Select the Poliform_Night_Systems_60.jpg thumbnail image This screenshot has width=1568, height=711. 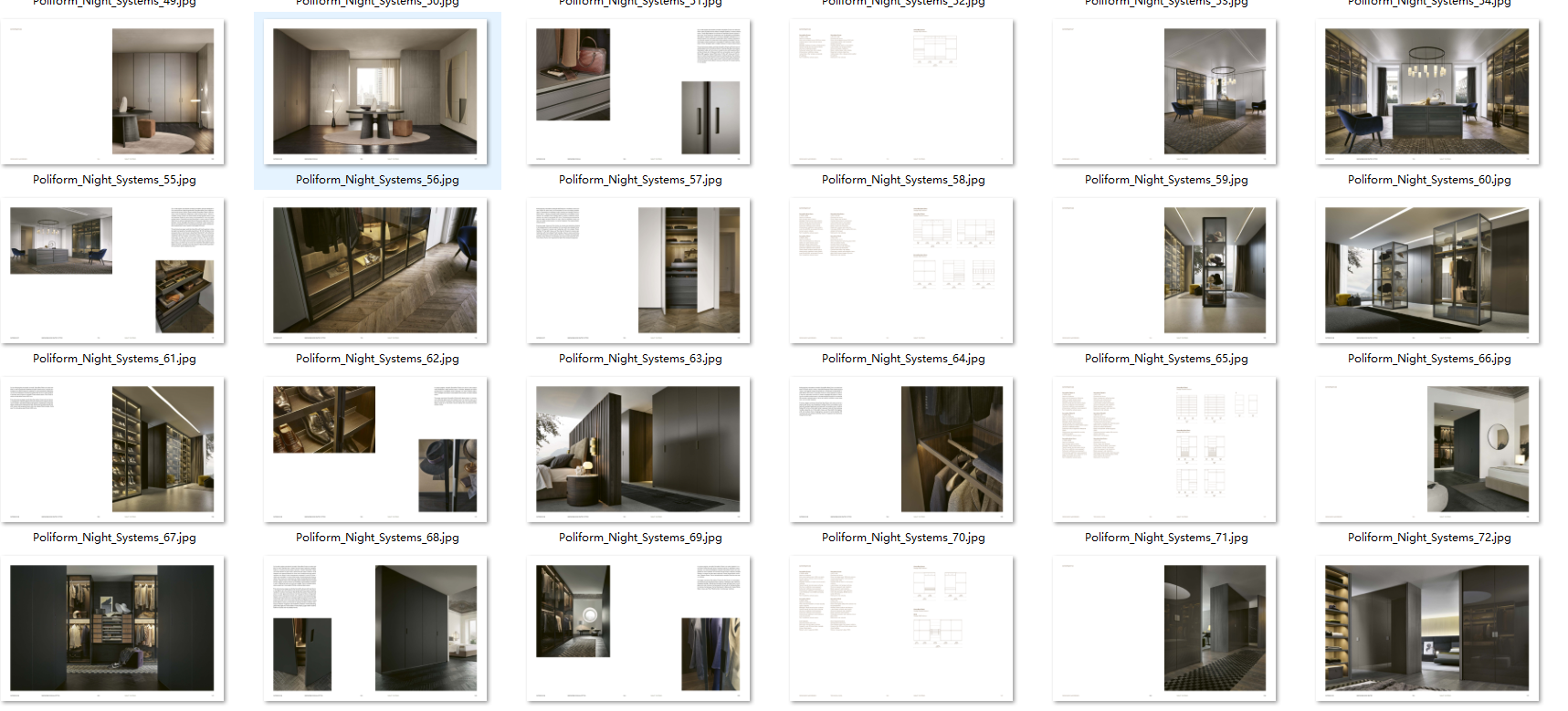[x=1427, y=91]
